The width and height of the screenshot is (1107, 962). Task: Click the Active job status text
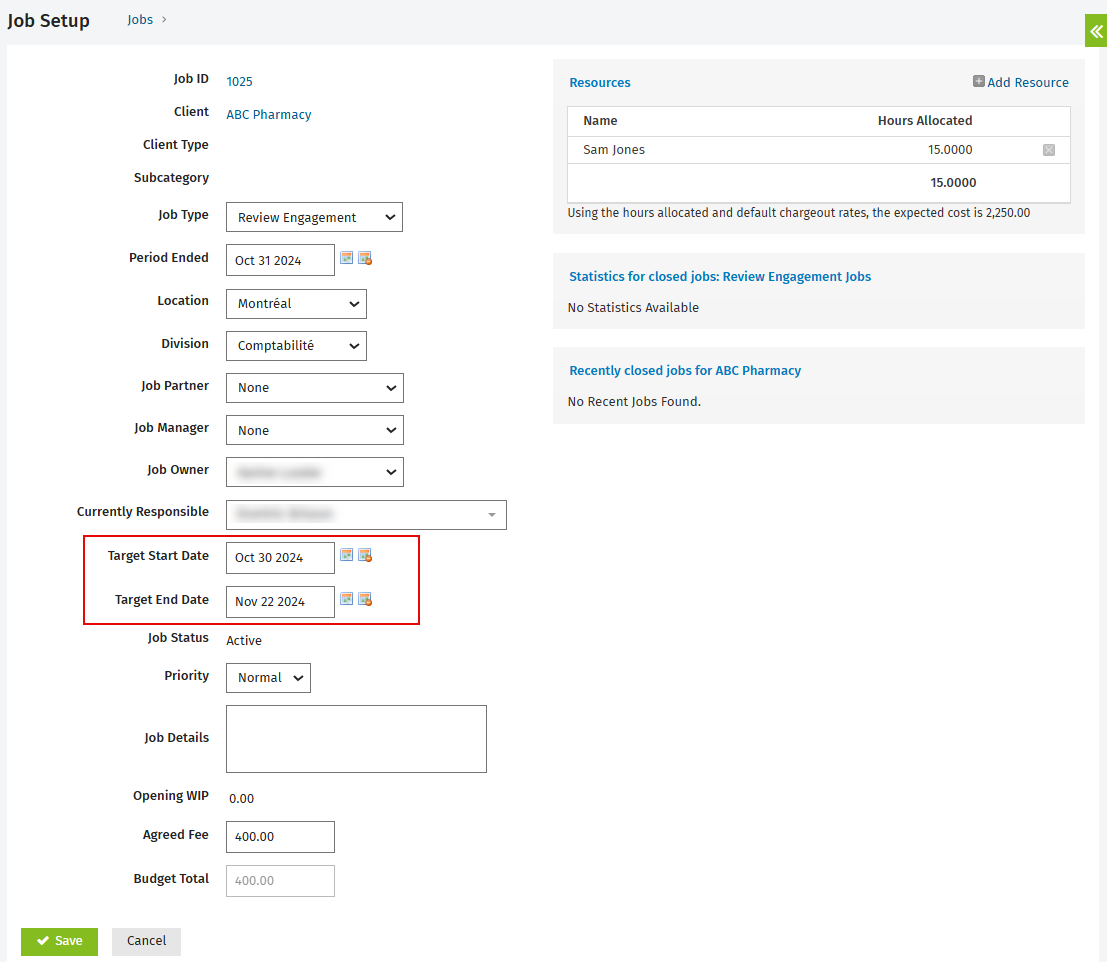pos(244,640)
